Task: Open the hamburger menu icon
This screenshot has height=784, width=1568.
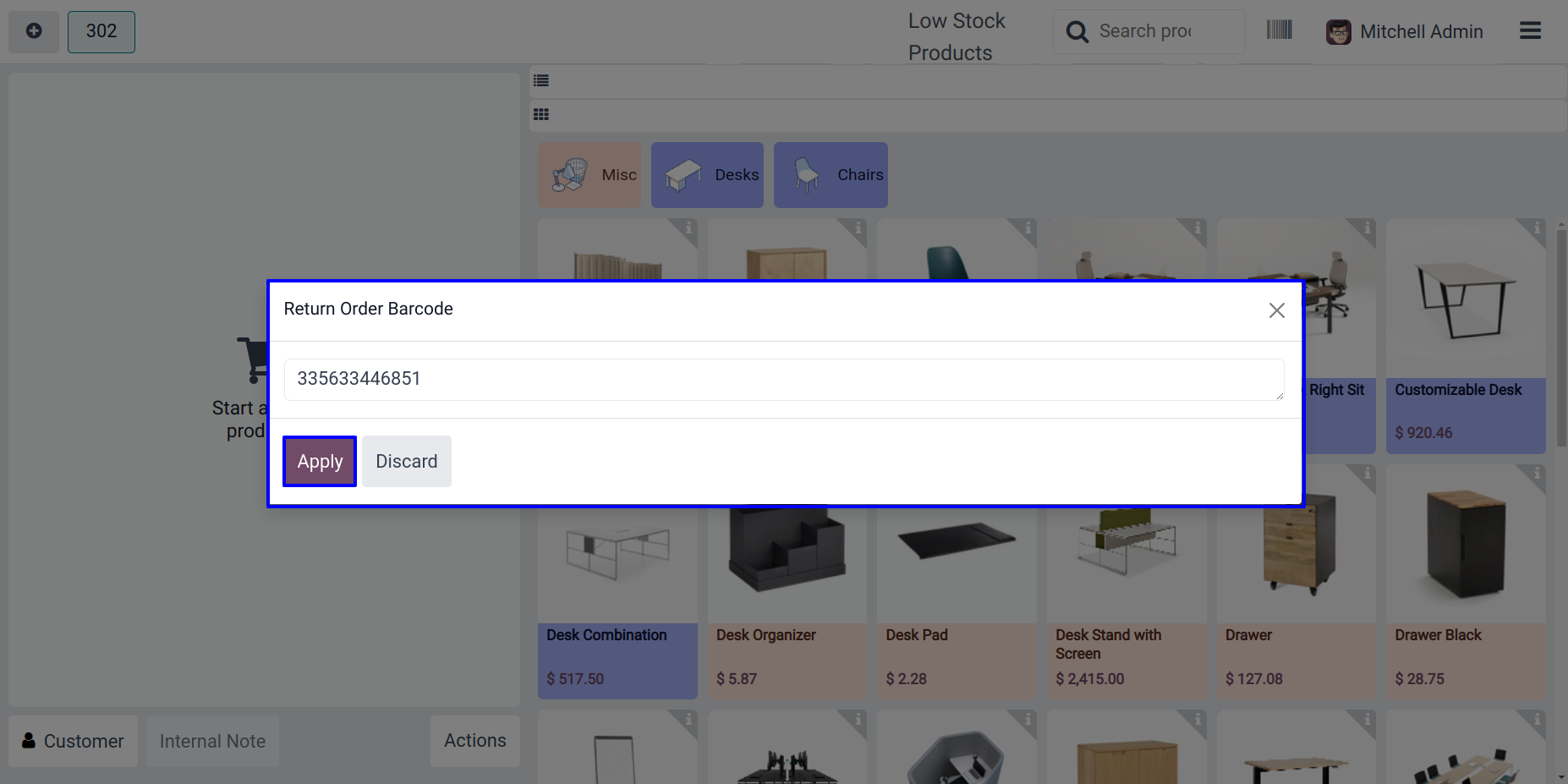Action: [x=1530, y=31]
